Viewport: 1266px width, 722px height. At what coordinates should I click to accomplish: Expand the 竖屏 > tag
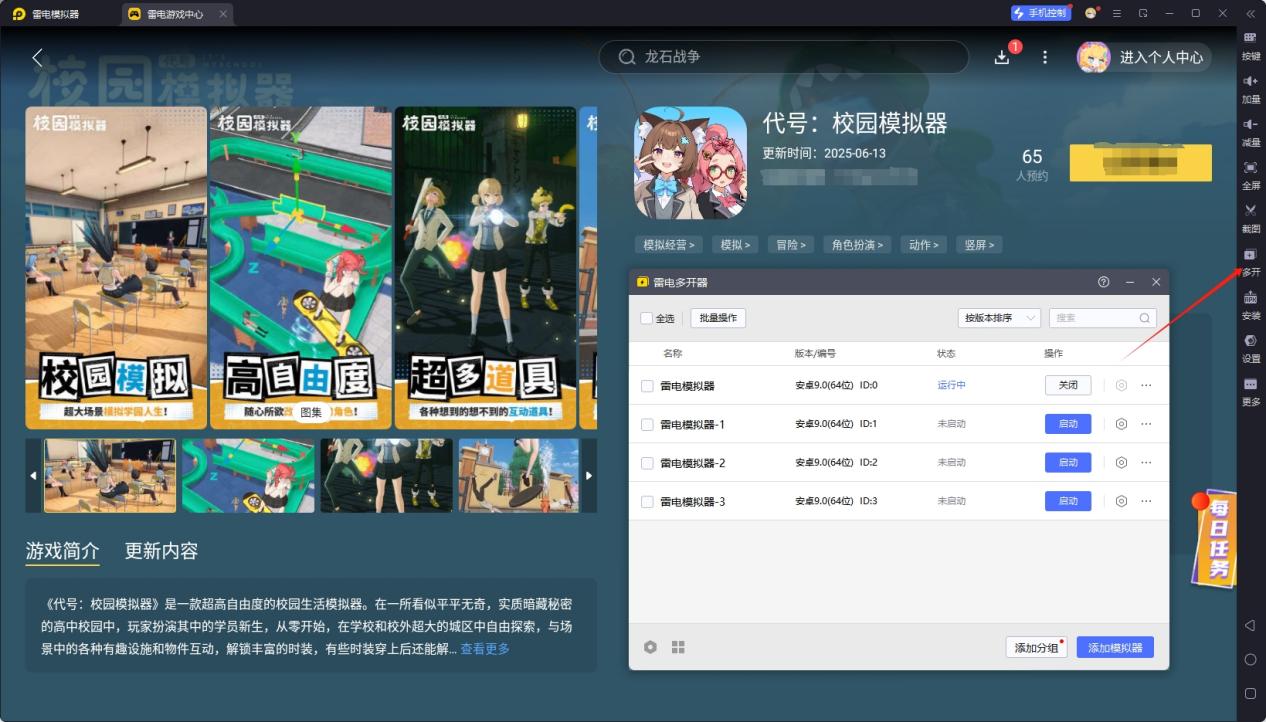[979, 245]
